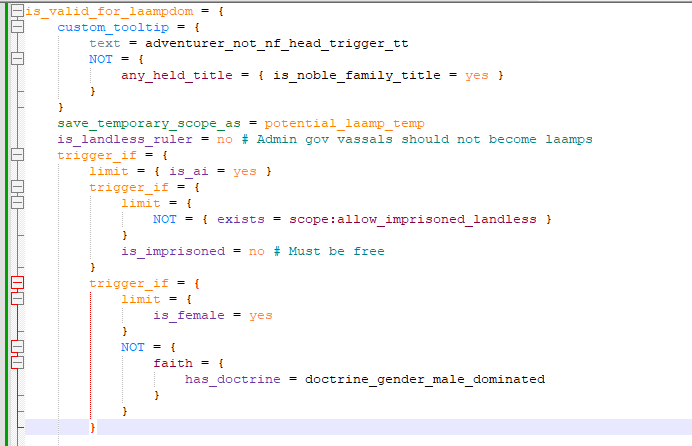Click the red opening brace after trigger_if
692x446 pixels.
[197, 283]
